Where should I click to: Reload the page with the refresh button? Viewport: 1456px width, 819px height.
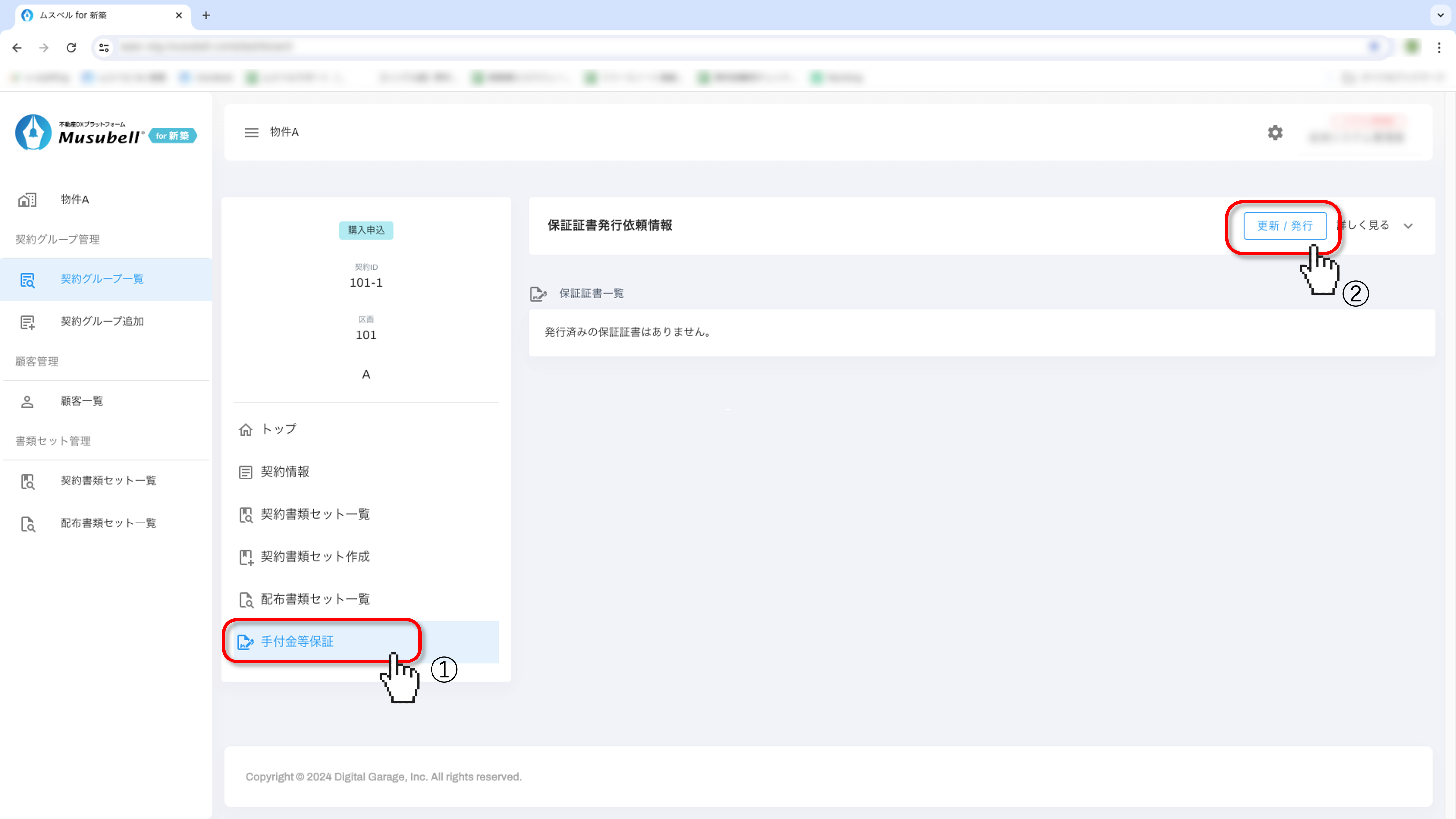click(71, 48)
